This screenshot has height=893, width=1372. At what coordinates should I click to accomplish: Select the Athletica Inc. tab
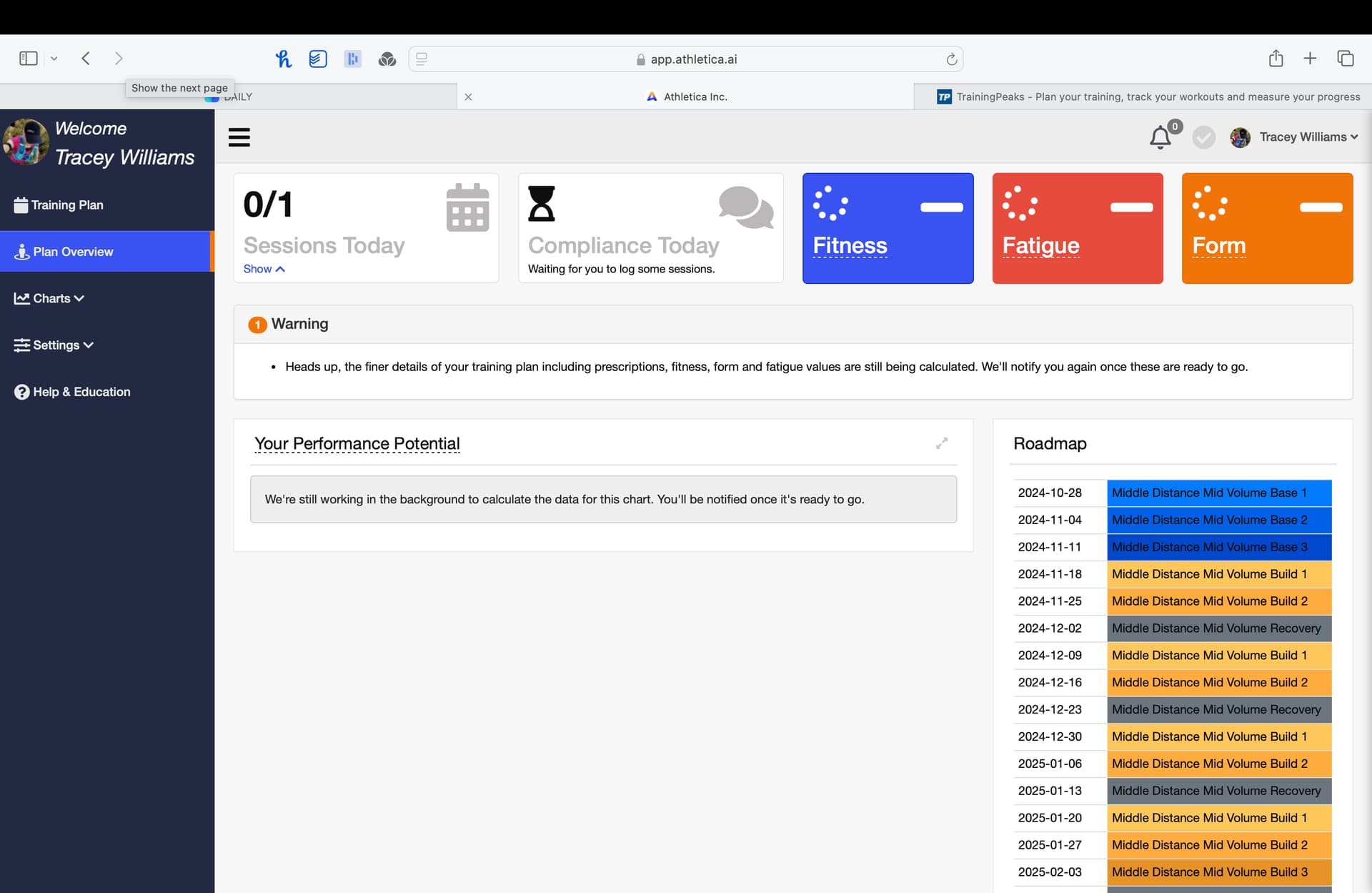686,97
